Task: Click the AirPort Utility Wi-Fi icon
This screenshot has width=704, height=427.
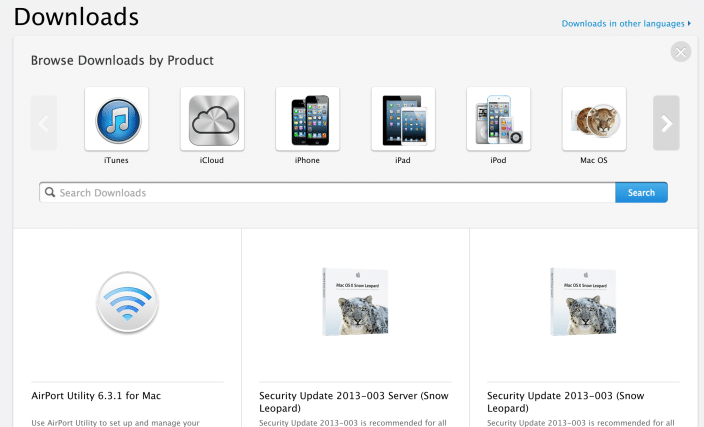Action: 128,302
